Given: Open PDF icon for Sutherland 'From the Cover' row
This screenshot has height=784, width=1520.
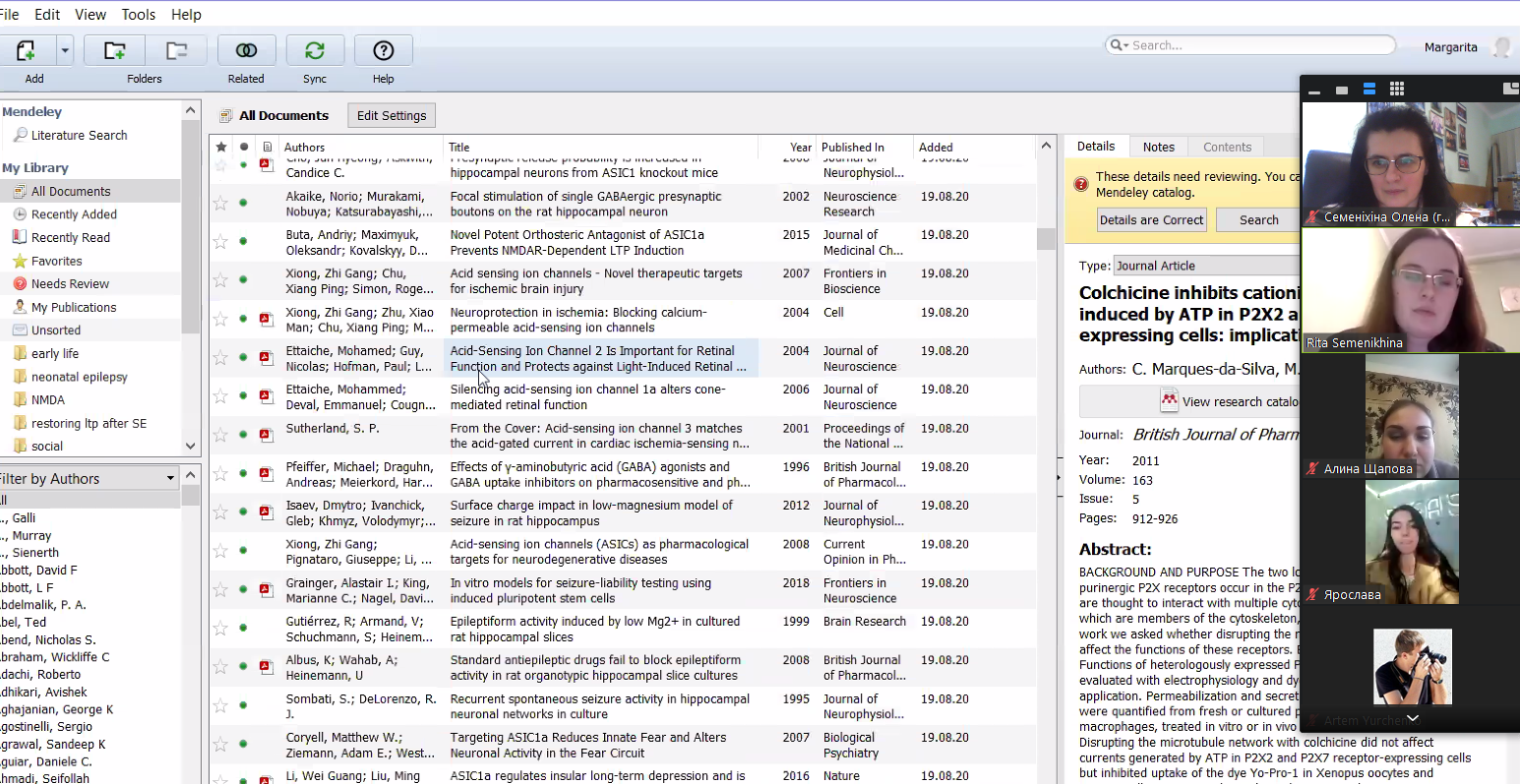Looking at the screenshot, I should pyautogui.click(x=266, y=435).
